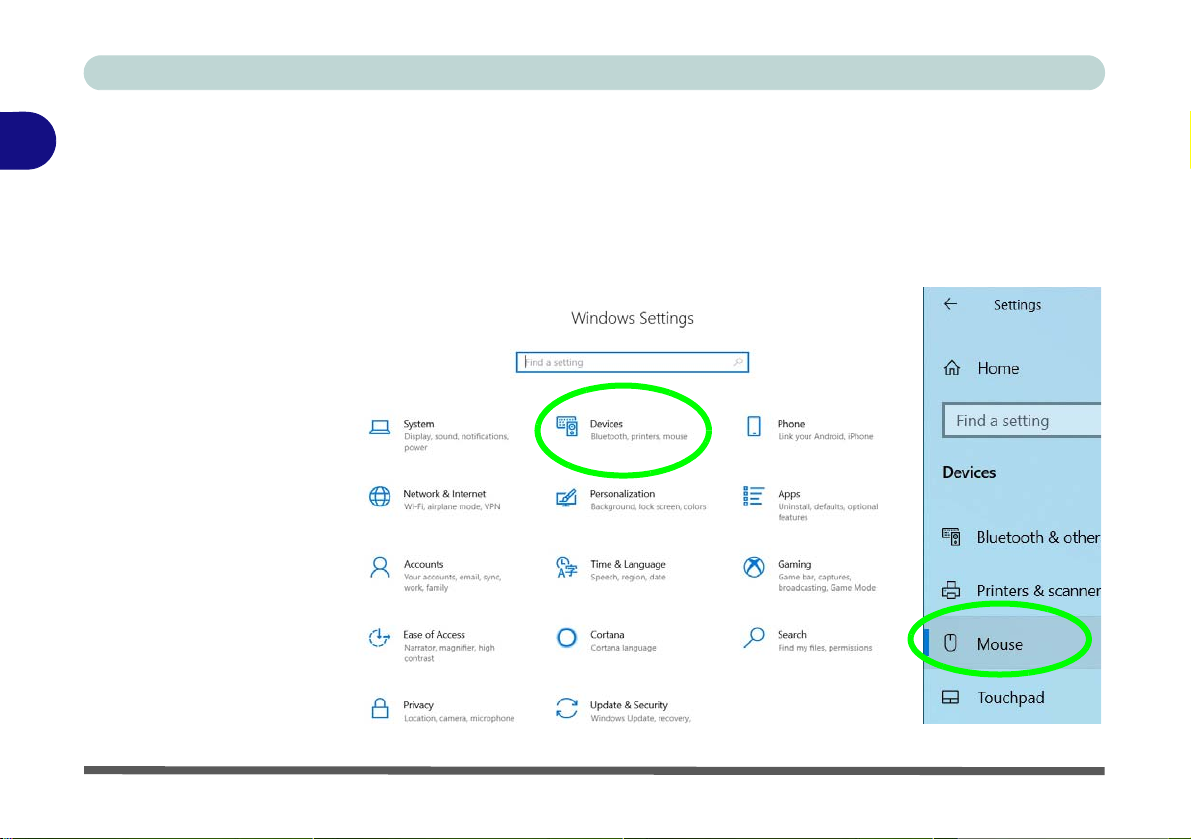
Task: Click the Bluetooth & other devices icon
Action: pyautogui.click(x=951, y=537)
